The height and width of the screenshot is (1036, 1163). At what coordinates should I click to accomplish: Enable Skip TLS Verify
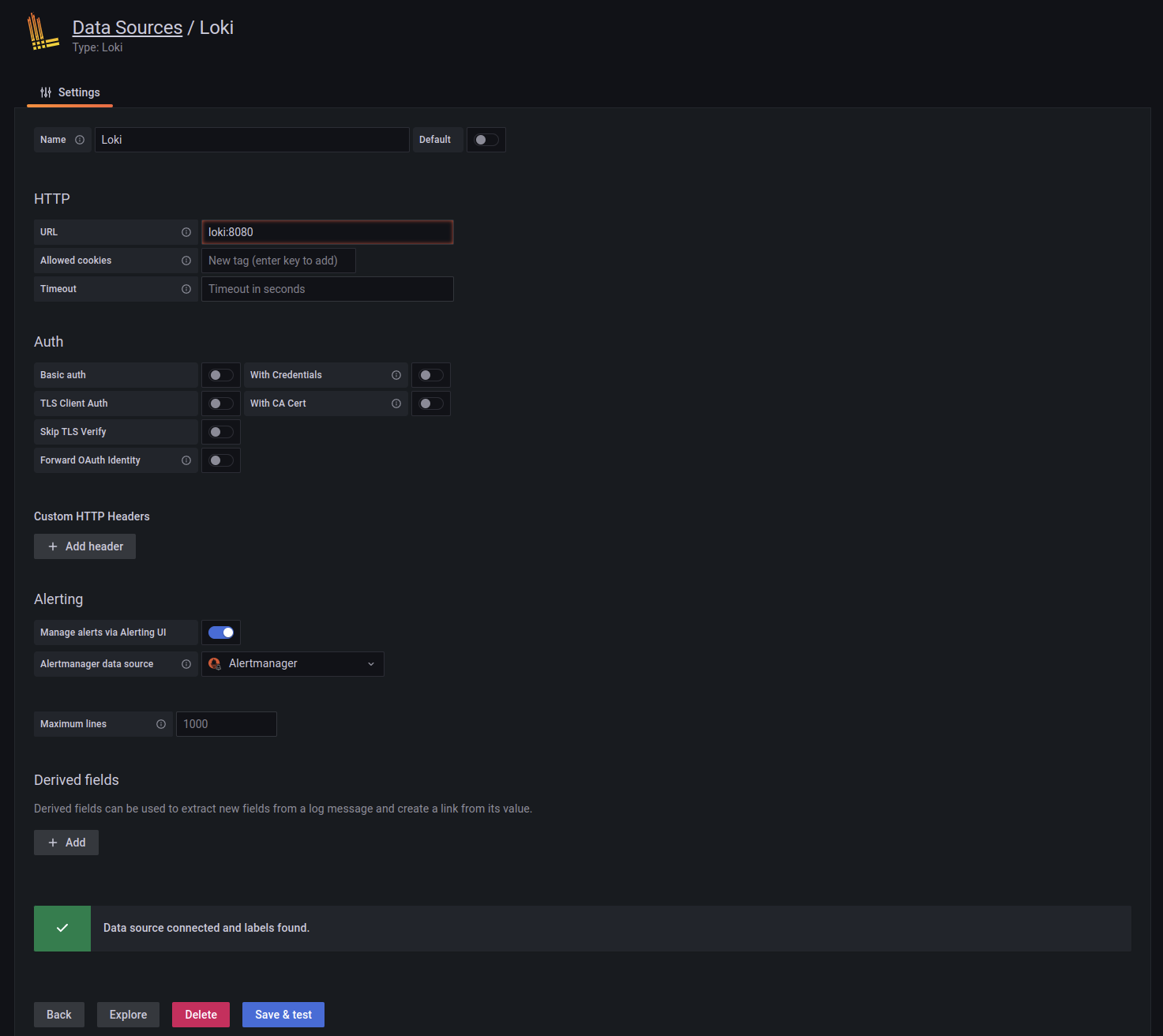click(220, 431)
